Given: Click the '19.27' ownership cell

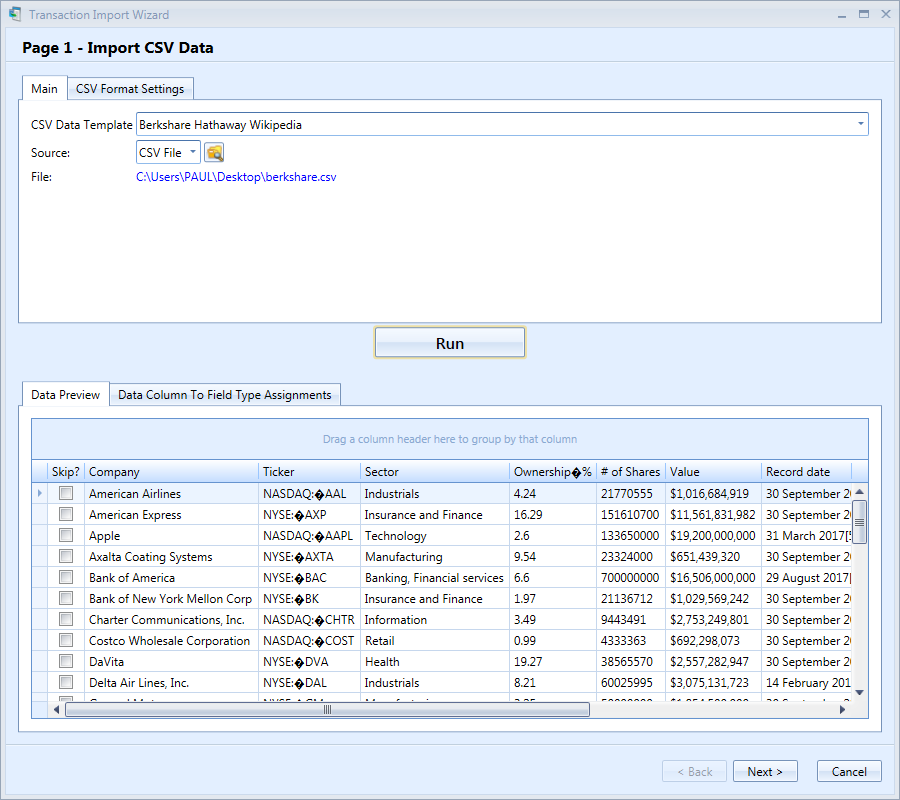Looking at the screenshot, I should pyautogui.click(x=553, y=661).
